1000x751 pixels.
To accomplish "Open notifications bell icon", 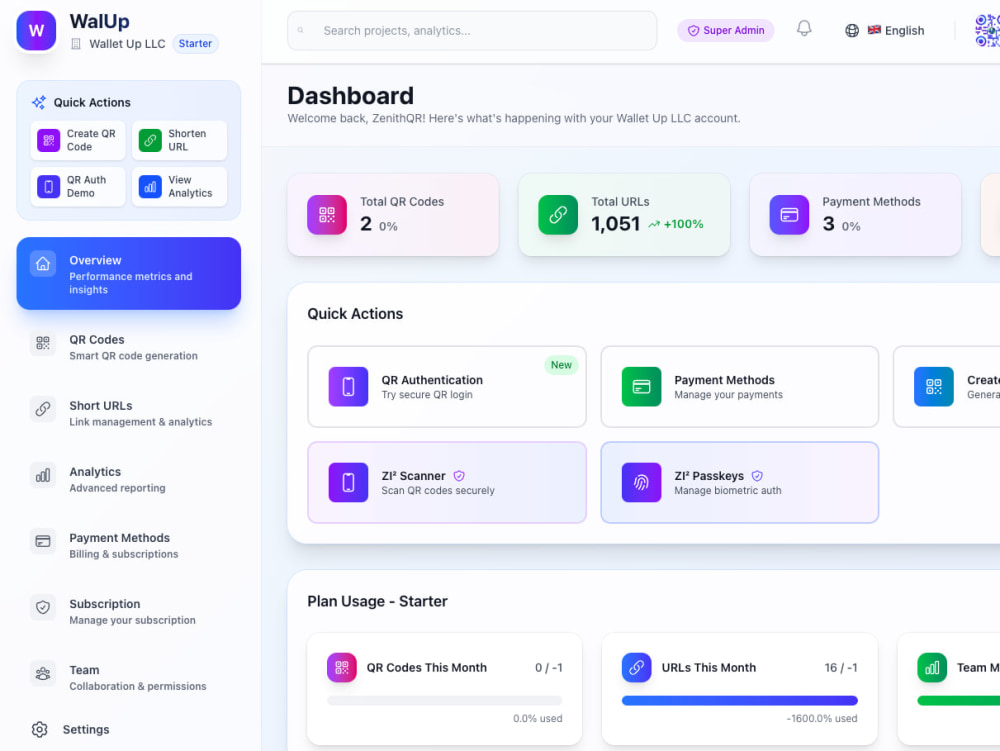I will click(x=804, y=29).
